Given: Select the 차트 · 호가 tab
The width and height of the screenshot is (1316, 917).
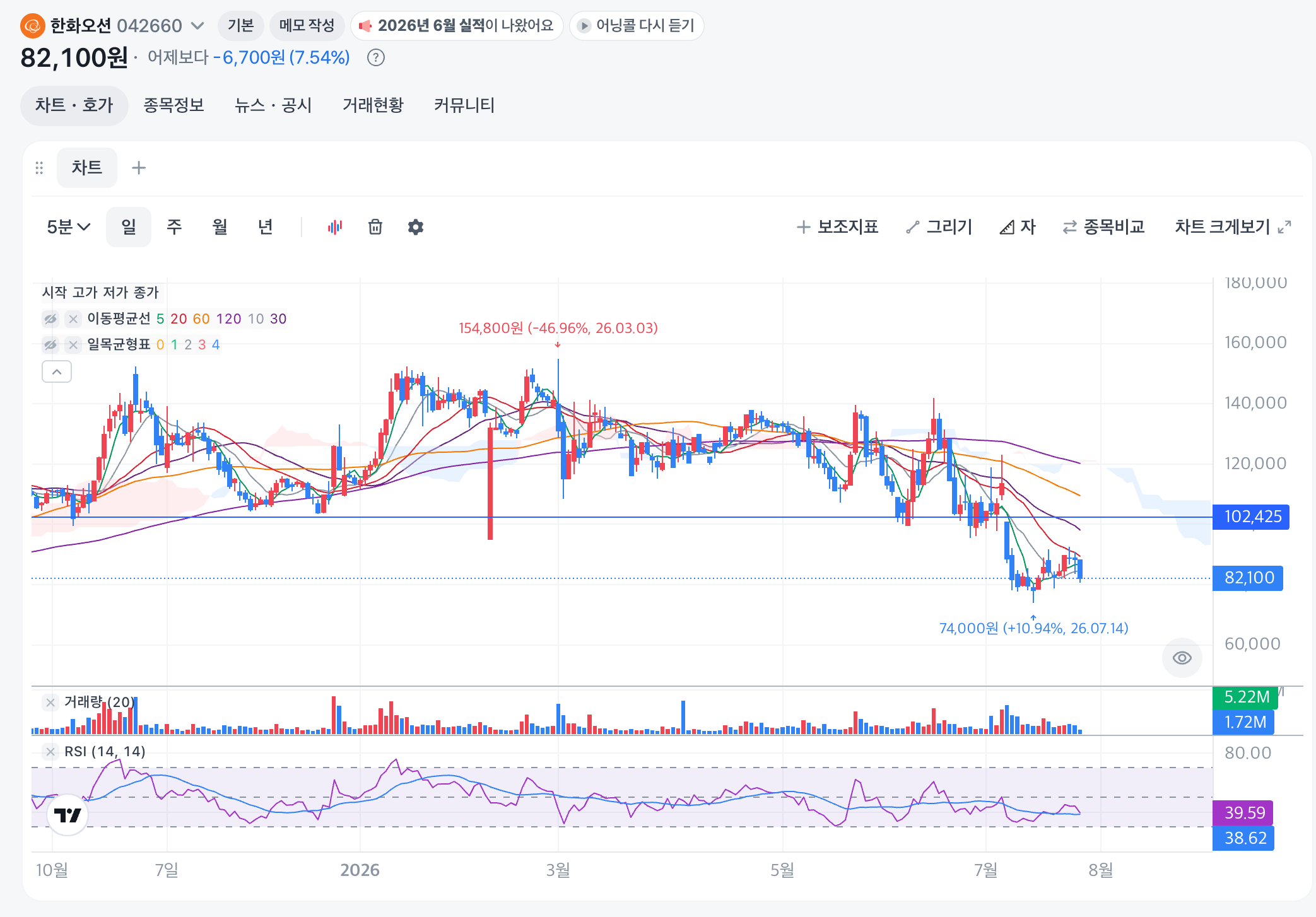Looking at the screenshot, I should pyautogui.click(x=74, y=105).
